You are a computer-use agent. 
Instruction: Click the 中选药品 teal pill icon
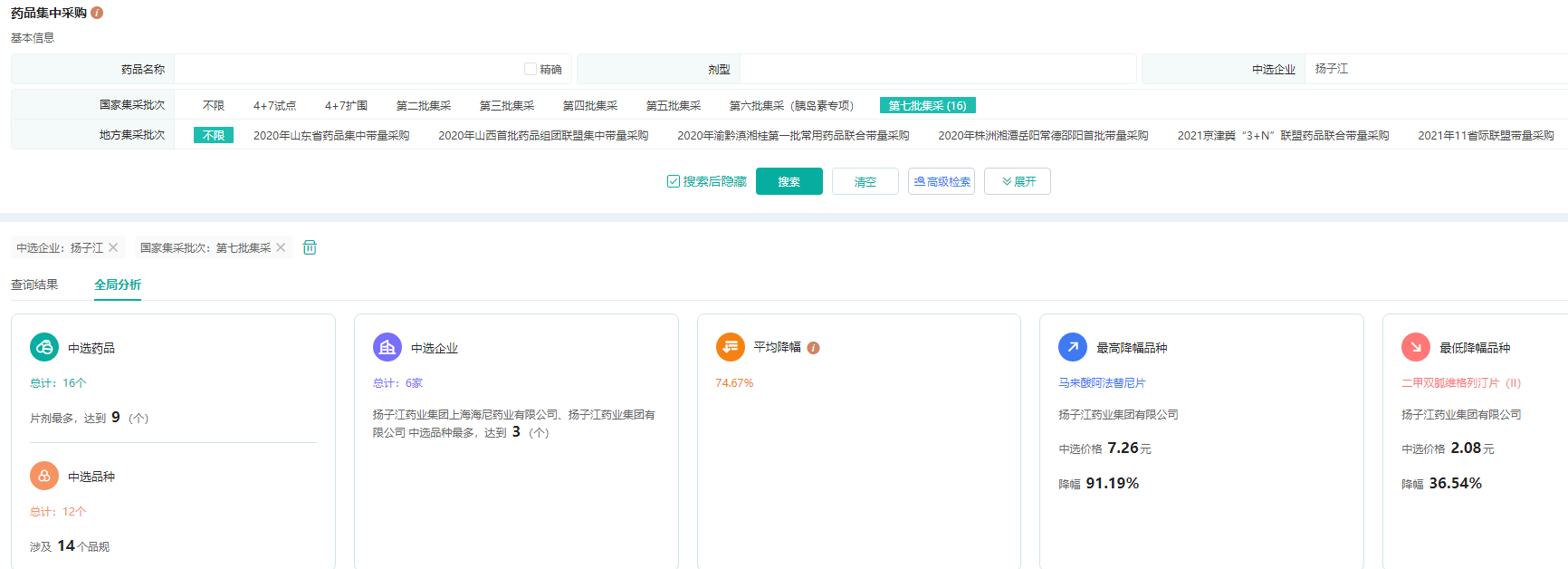(44, 347)
